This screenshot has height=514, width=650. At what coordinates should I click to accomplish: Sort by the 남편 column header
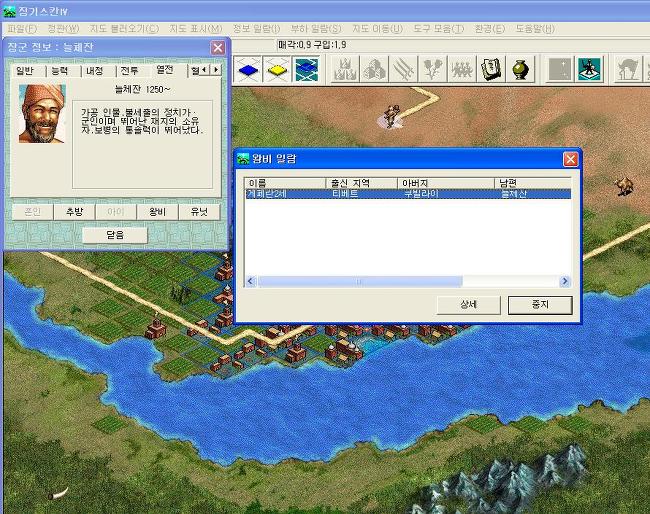coord(533,183)
